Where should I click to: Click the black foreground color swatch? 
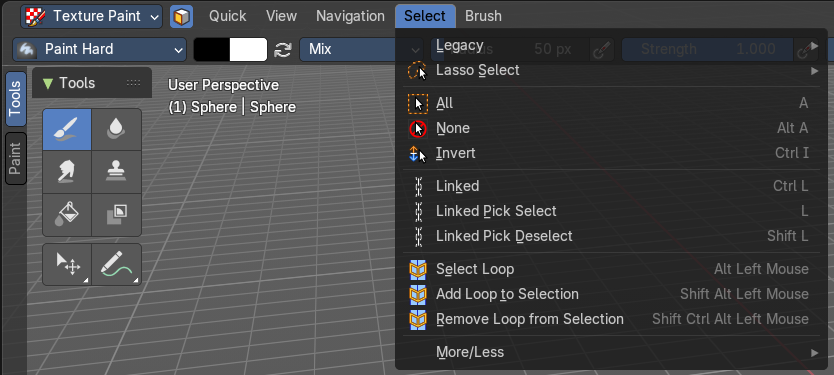click(212, 49)
